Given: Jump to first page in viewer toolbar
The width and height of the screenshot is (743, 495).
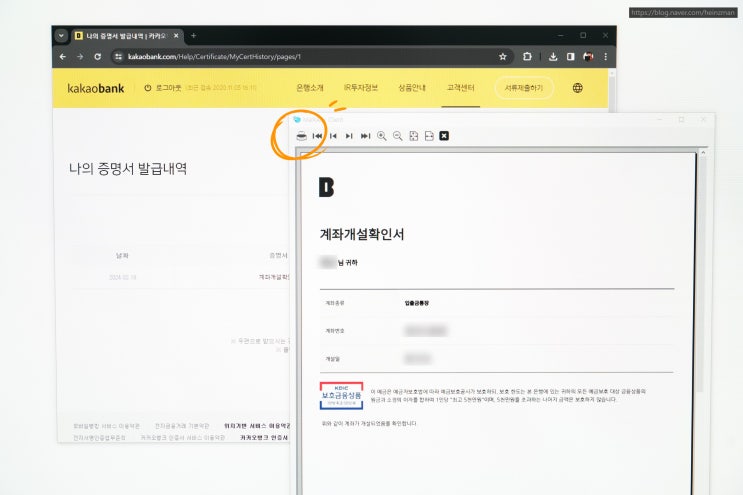Looking at the screenshot, I should pyautogui.click(x=317, y=136).
